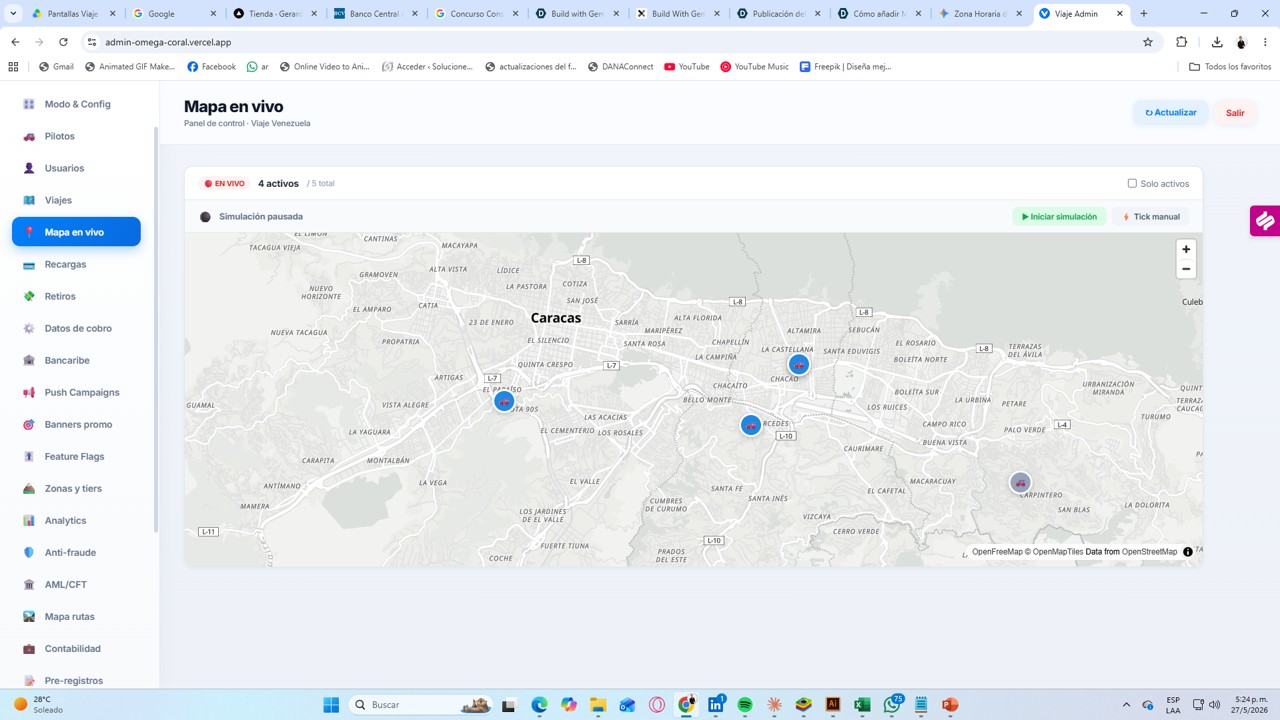
Task: Click the Datos de cobro gear icon
Action: coord(29,328)
